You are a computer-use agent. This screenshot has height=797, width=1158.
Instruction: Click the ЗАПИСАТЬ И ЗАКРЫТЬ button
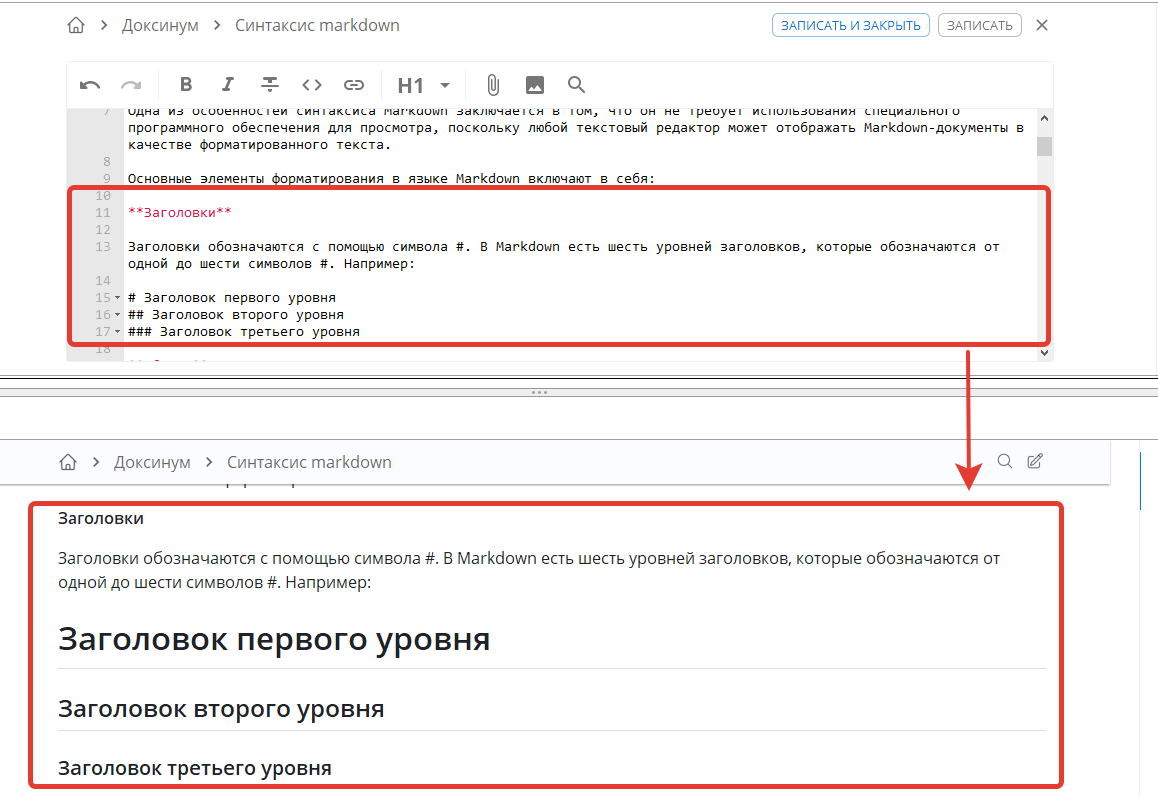(850, 25)
